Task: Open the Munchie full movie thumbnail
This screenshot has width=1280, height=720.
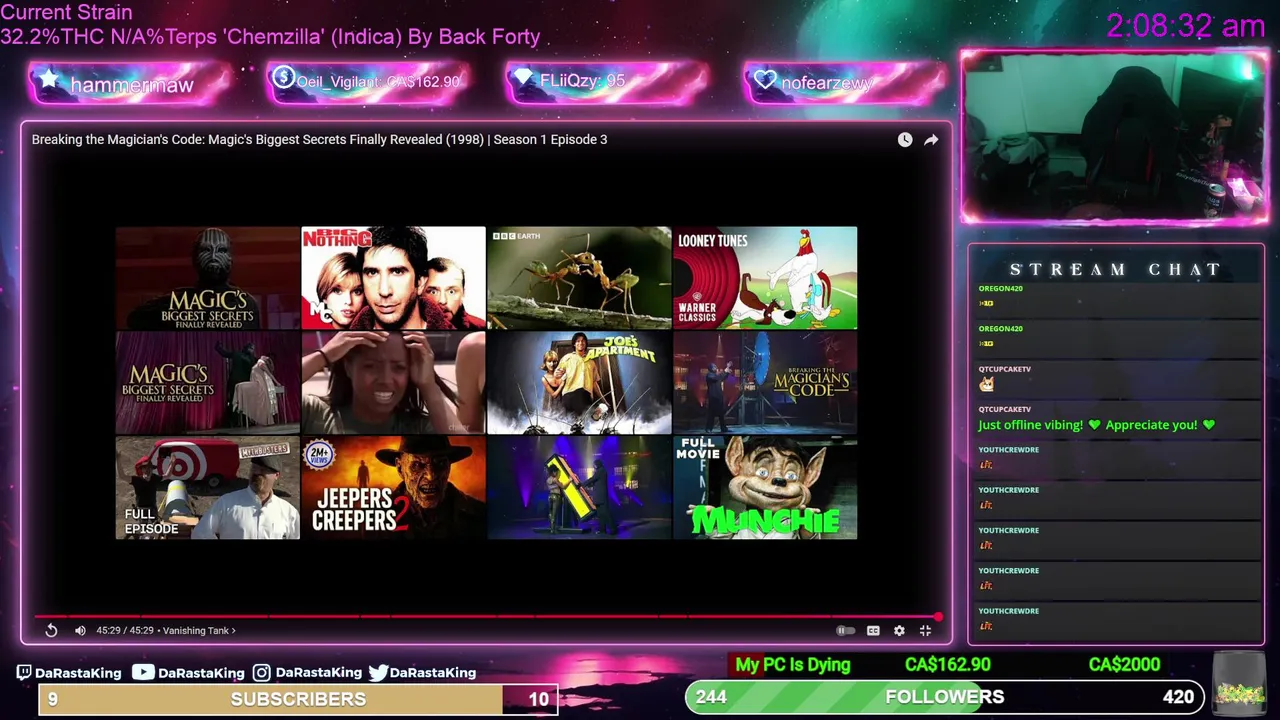Action: (x=765, y=488)
